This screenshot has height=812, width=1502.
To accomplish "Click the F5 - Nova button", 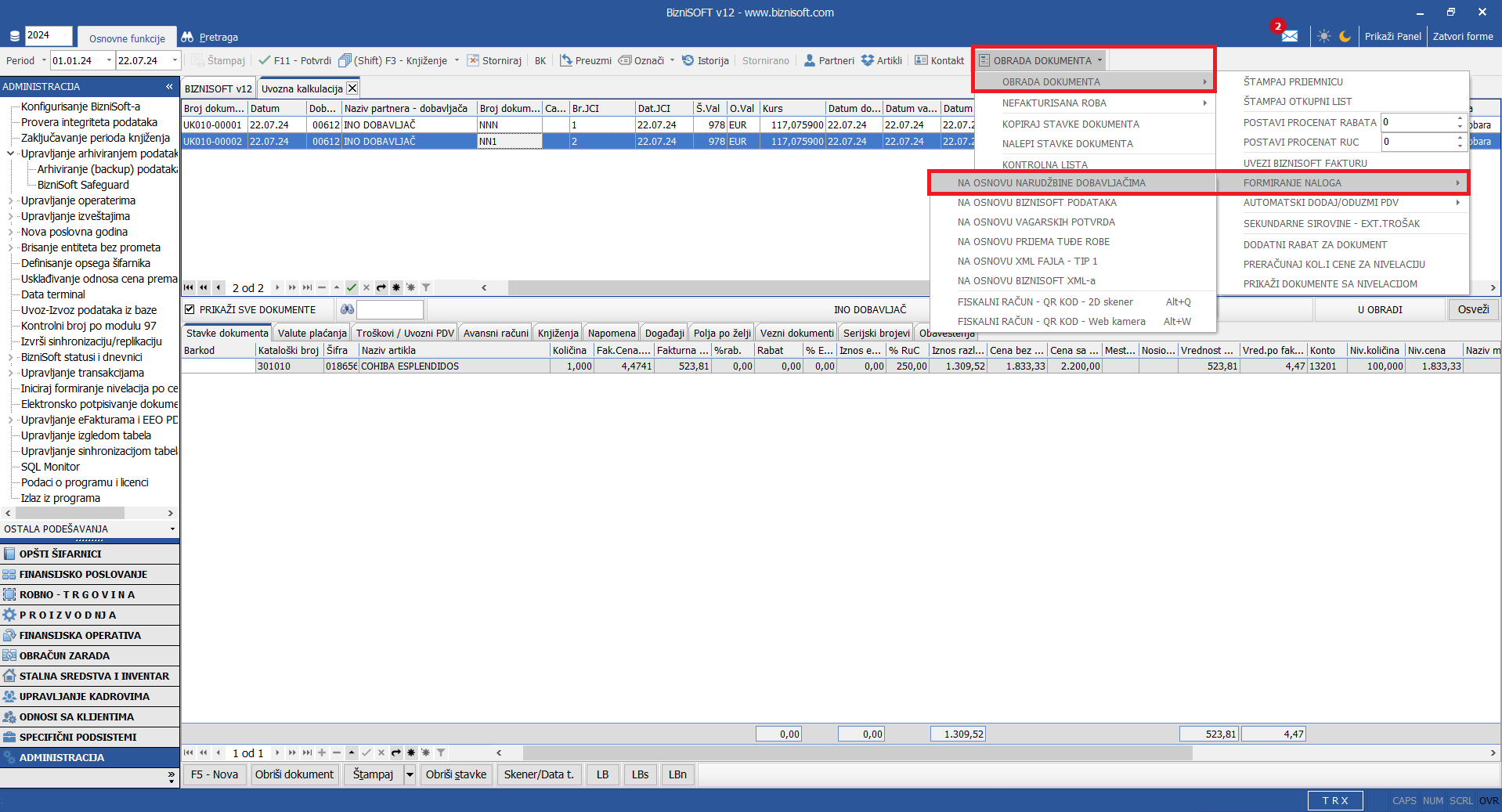I will pos(215,774).
